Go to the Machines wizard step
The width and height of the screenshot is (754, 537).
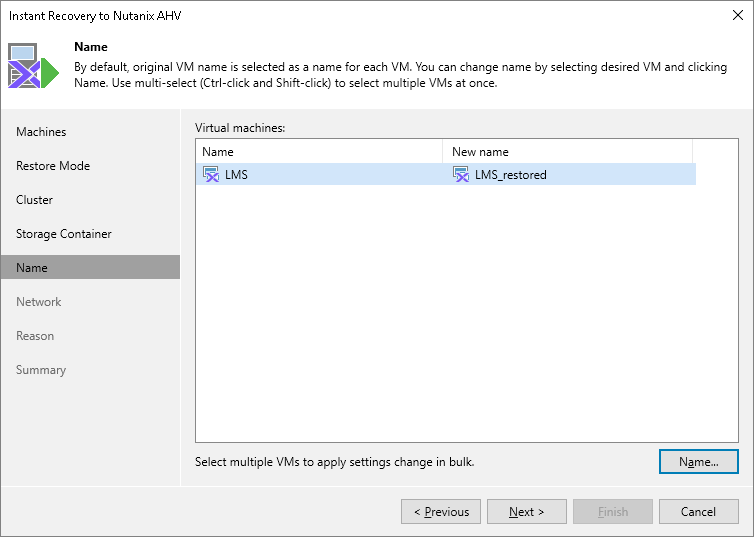tap(41, 132)
